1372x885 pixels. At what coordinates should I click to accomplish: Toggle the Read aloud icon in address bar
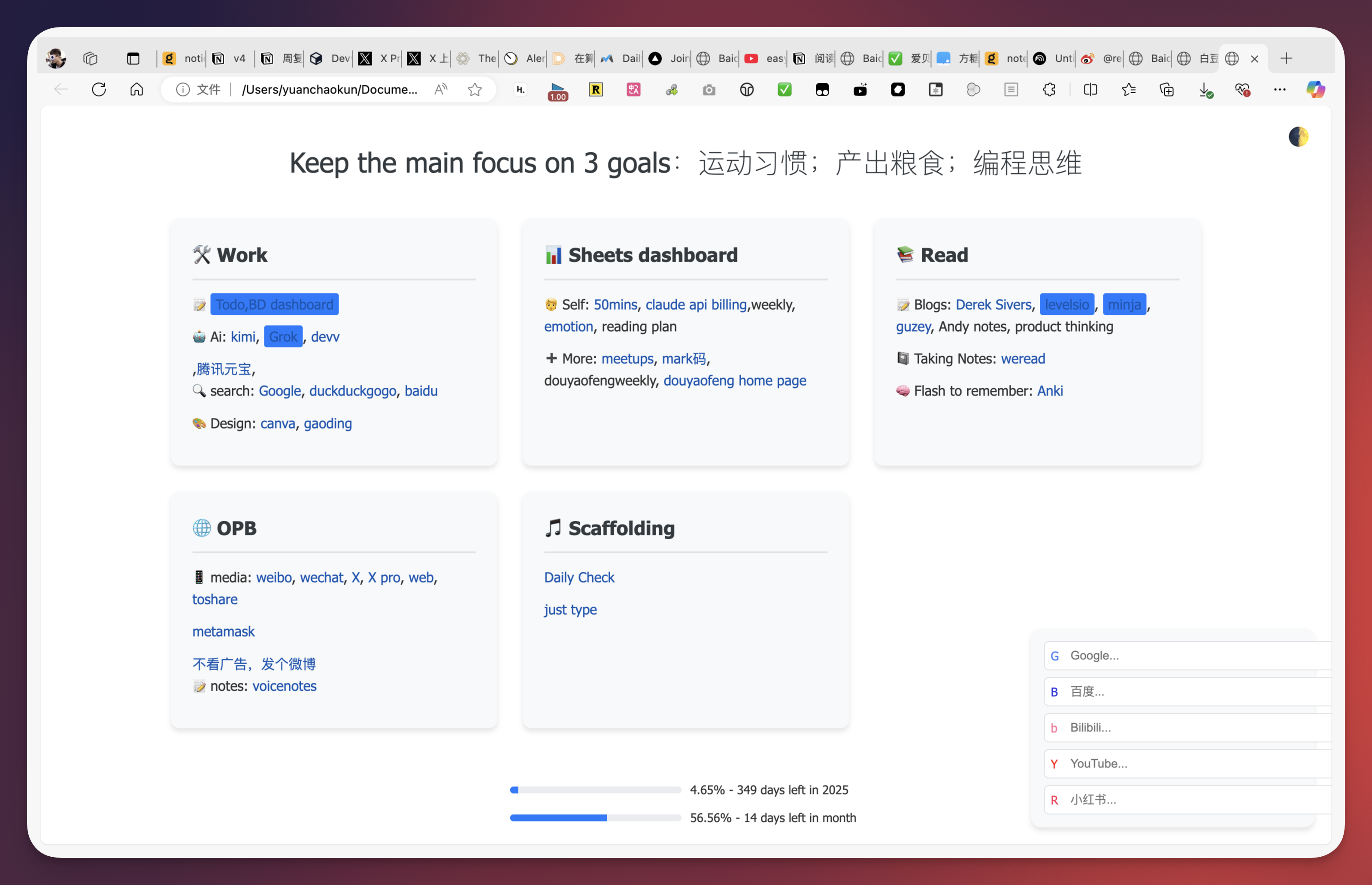(441, 90)
